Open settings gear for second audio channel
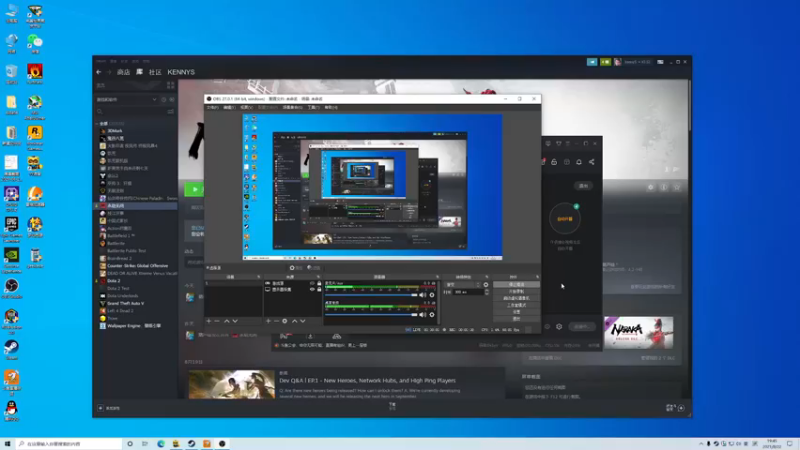 (x=432, y=315)
